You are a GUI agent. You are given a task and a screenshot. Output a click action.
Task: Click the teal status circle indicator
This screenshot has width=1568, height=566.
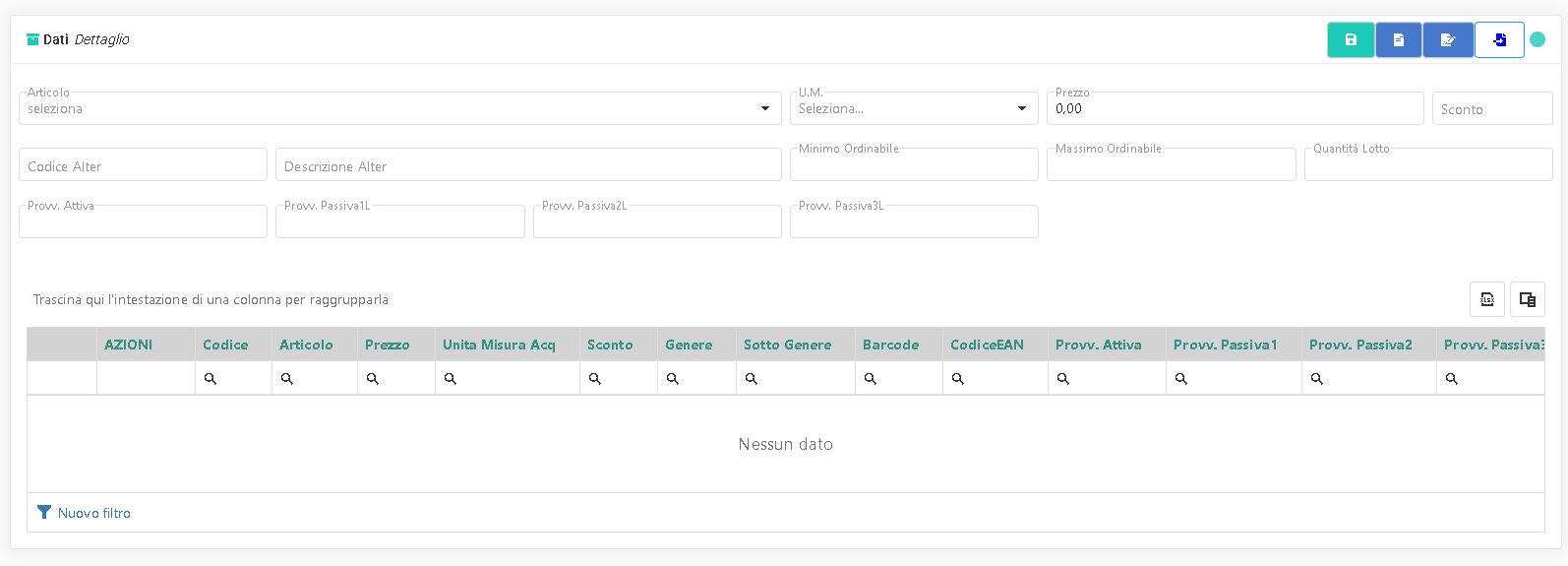(x=1538, y=39)
